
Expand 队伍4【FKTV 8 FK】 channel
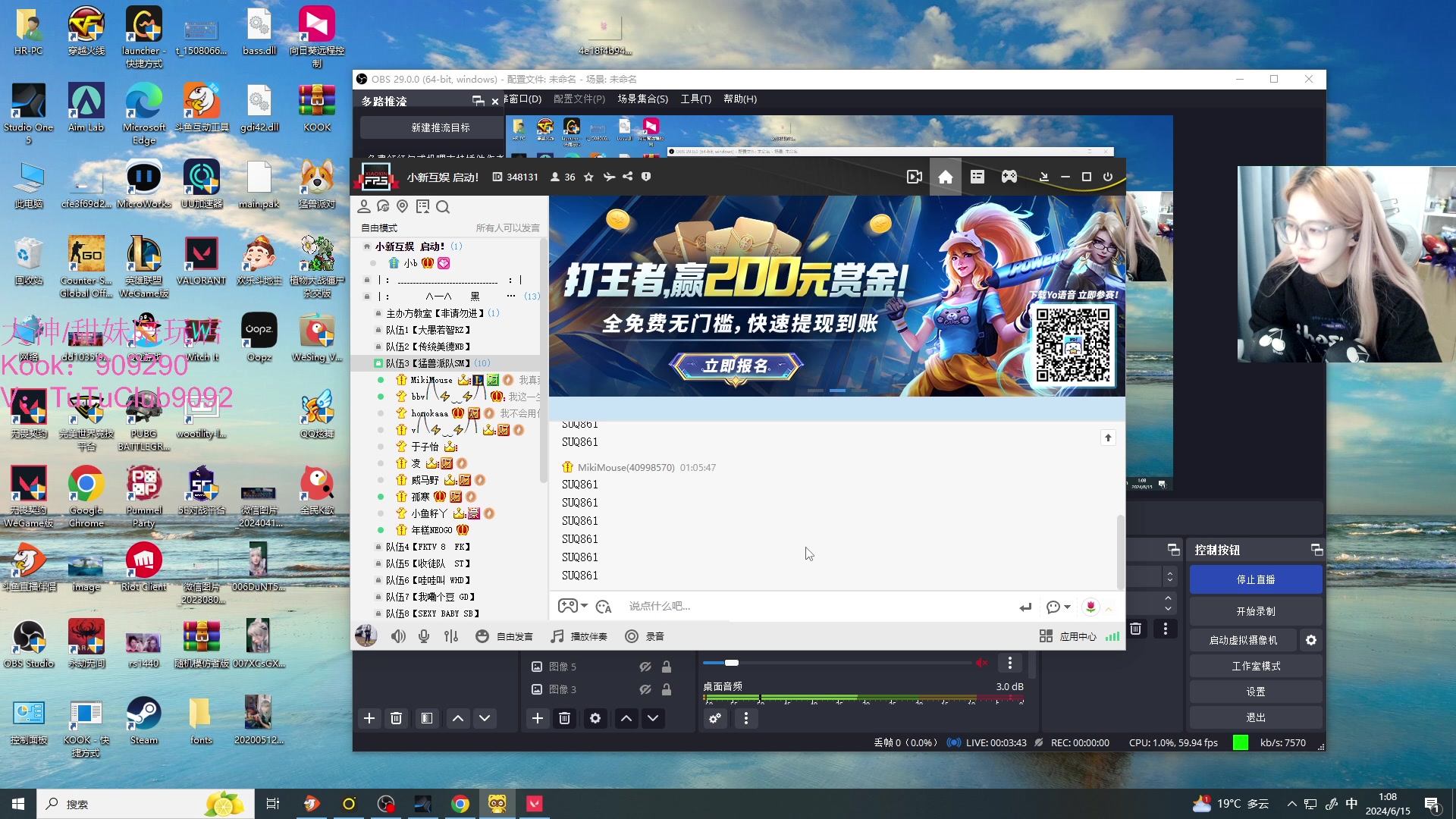pyautogui.click(x=378, y=547)
